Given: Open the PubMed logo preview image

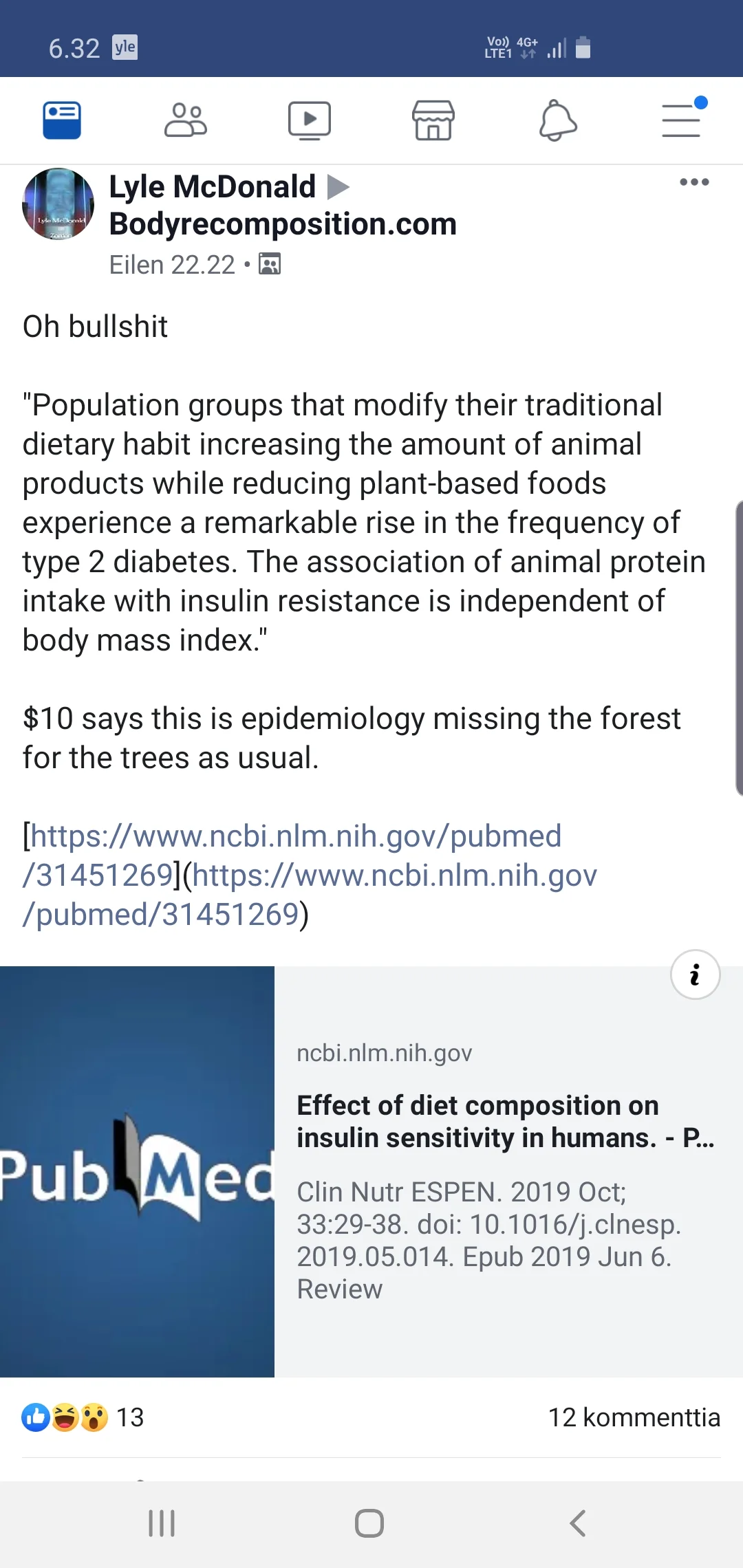Looking at the screenshot, I should (x=137, y=1171).
